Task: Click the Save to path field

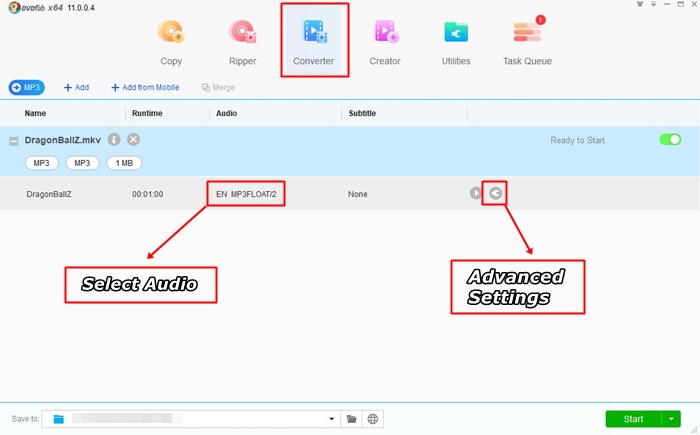Action: tap(191, 419)
